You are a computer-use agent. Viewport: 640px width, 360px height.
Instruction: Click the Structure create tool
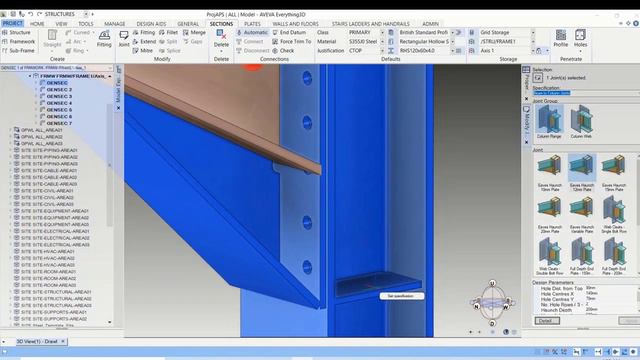tap(17, 32)
